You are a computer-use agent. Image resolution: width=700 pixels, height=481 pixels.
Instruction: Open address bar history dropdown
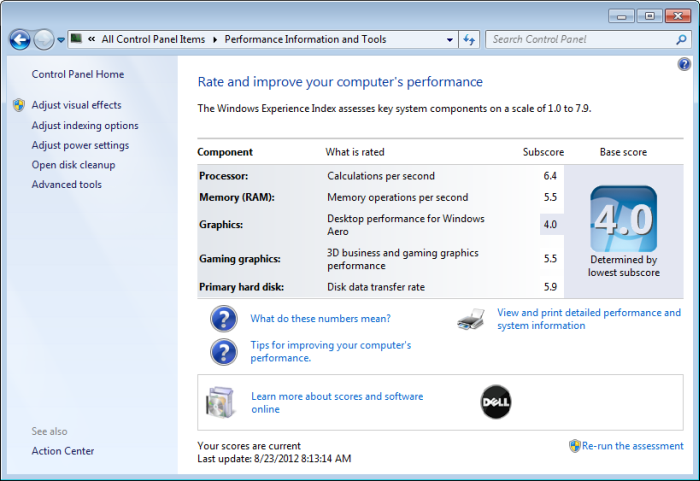[450, 40]
